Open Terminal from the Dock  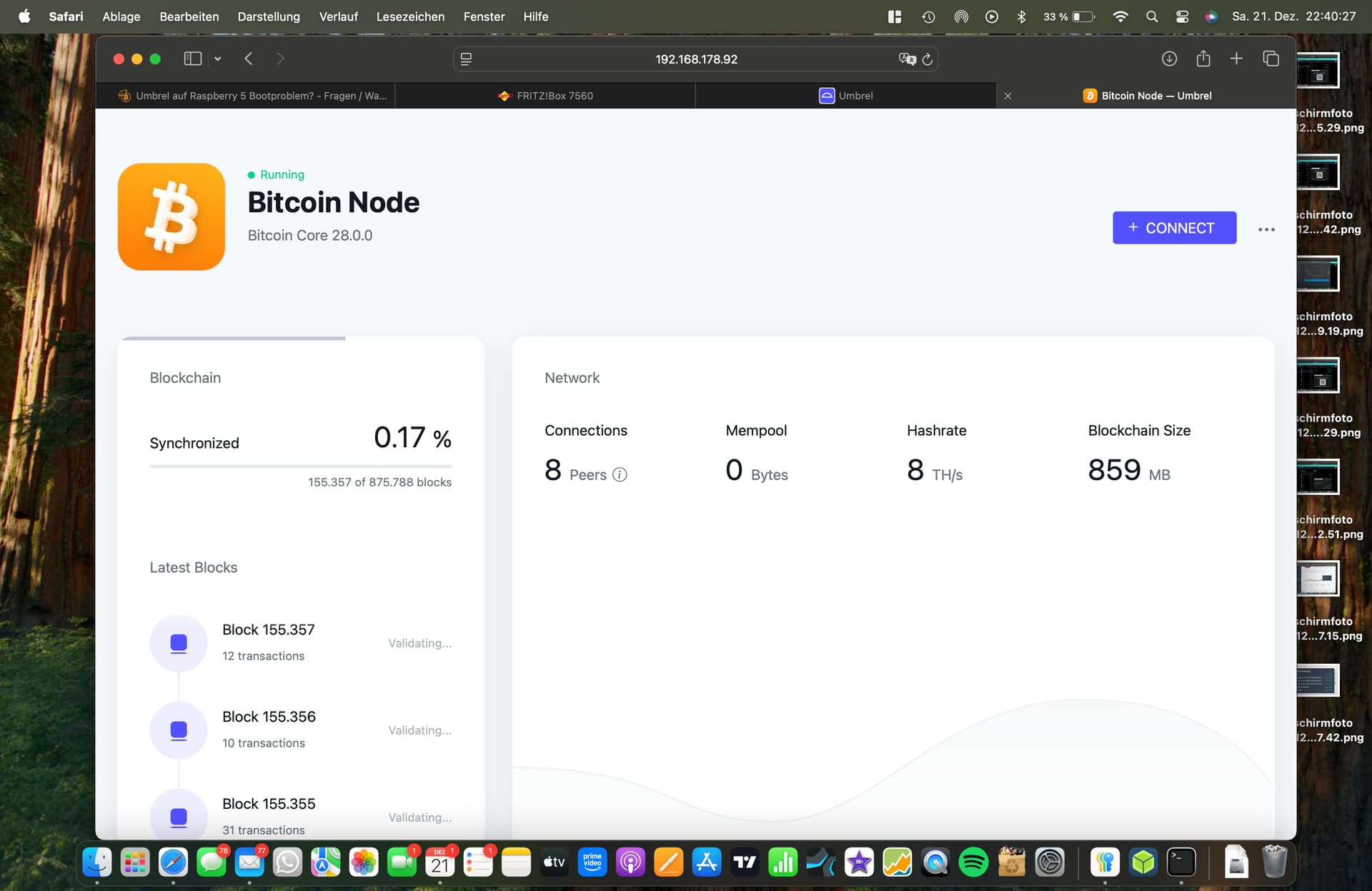(1181, 862)
